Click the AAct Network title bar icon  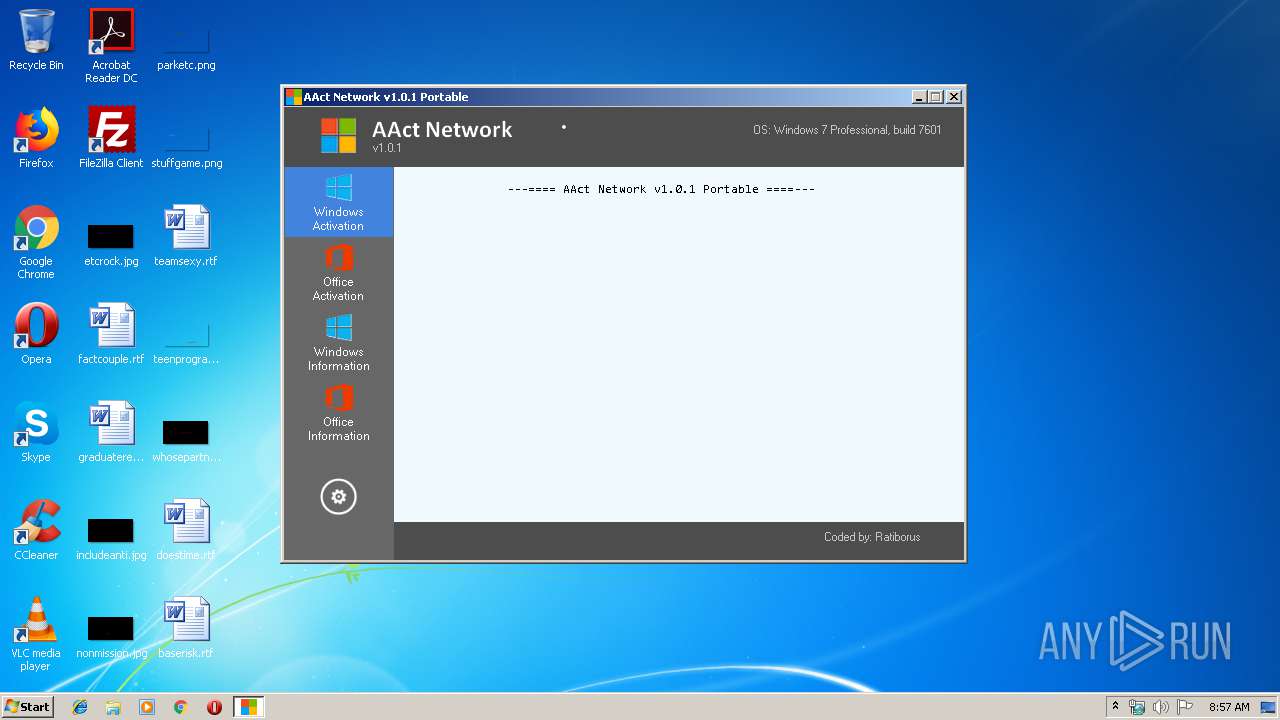point(293,97)
